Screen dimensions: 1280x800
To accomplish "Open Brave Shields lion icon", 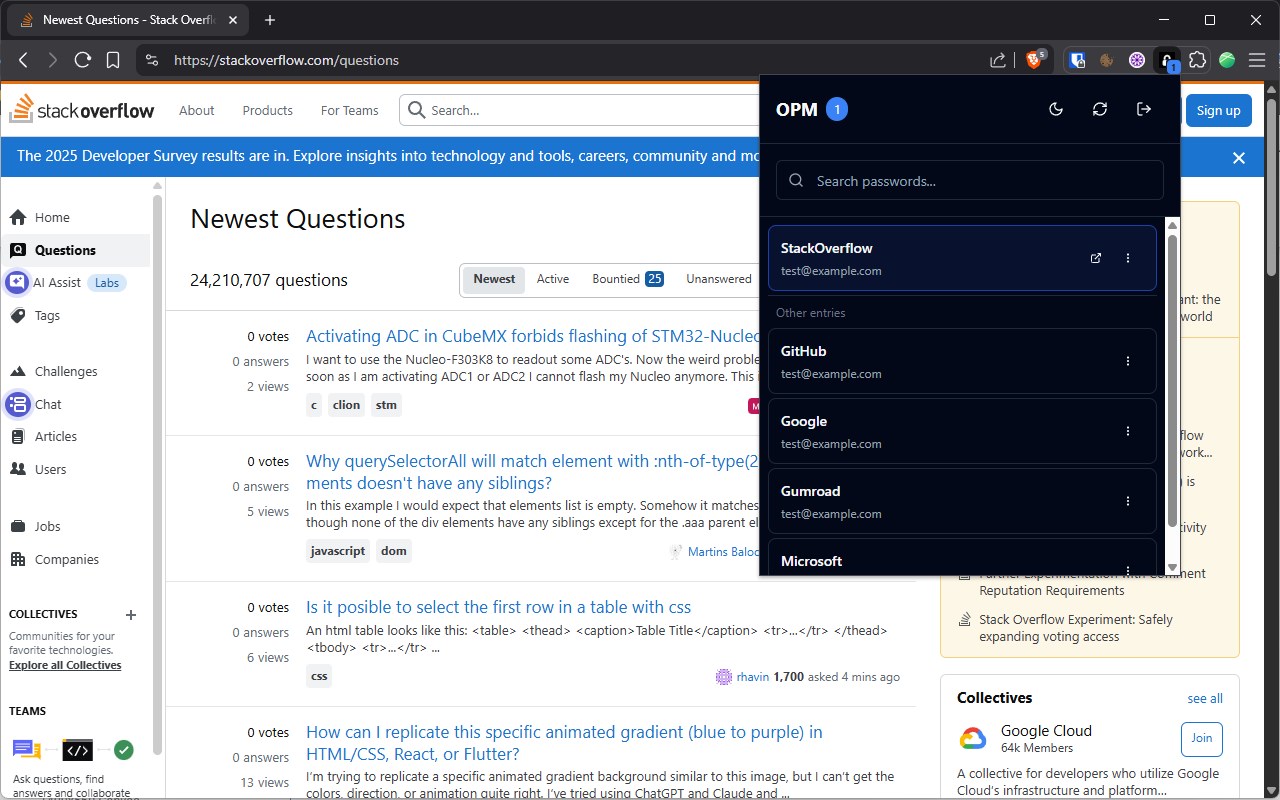I will (x=1035, y=60).
